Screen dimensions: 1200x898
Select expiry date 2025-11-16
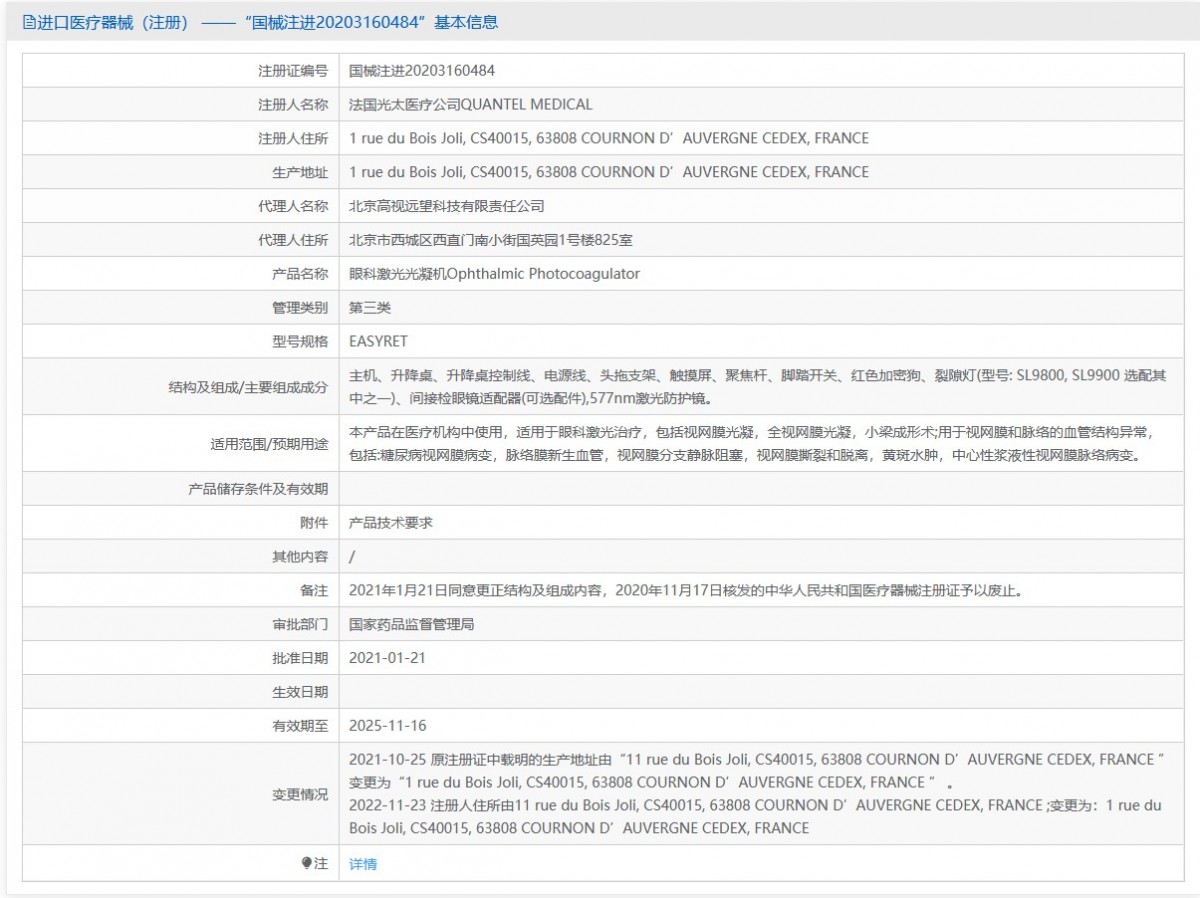coord(387,726)
